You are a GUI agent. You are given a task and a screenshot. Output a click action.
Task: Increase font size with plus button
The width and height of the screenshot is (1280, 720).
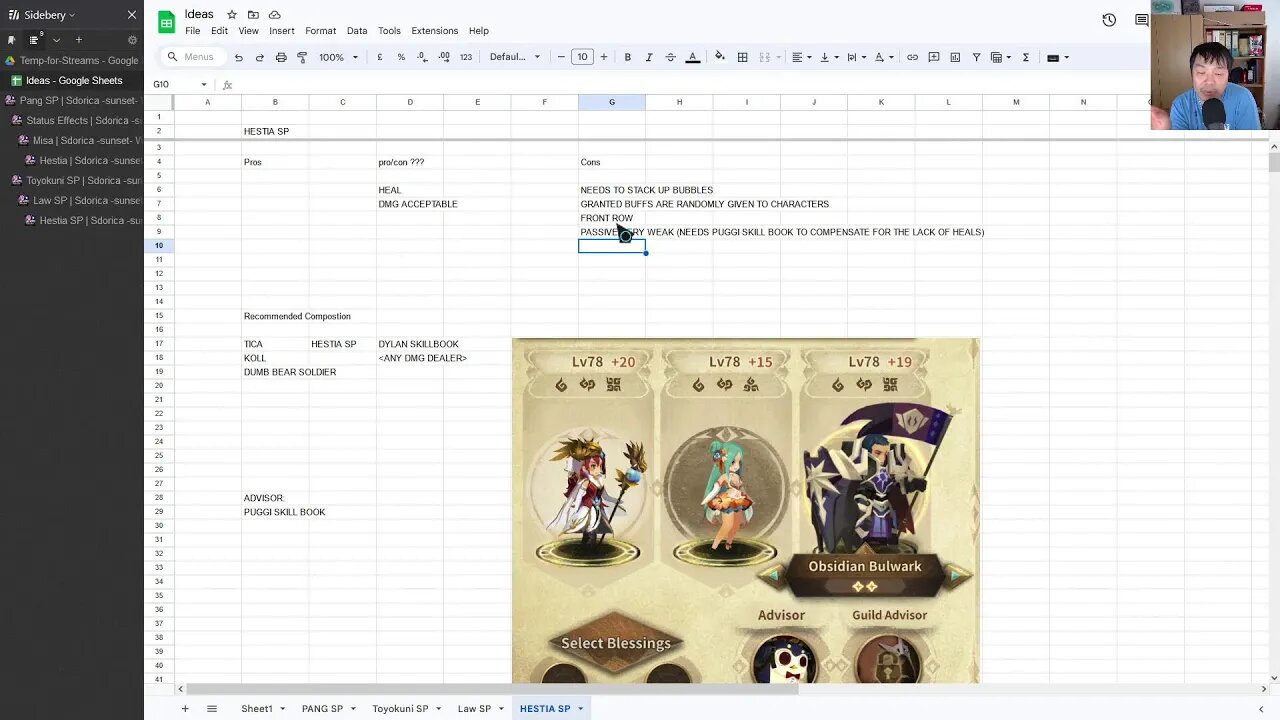[x=603, y=57]
